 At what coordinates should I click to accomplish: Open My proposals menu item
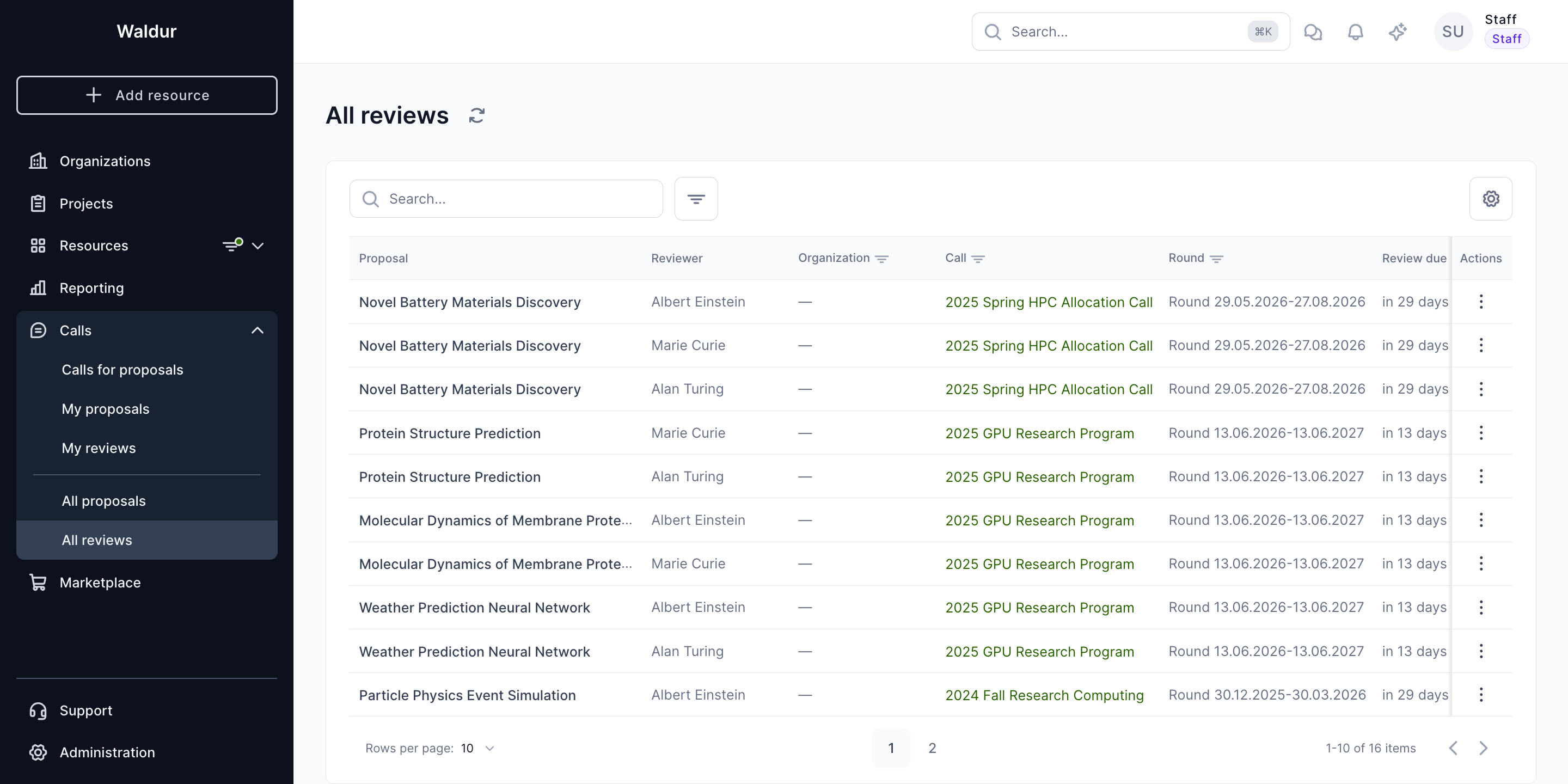tap(146, 409)
